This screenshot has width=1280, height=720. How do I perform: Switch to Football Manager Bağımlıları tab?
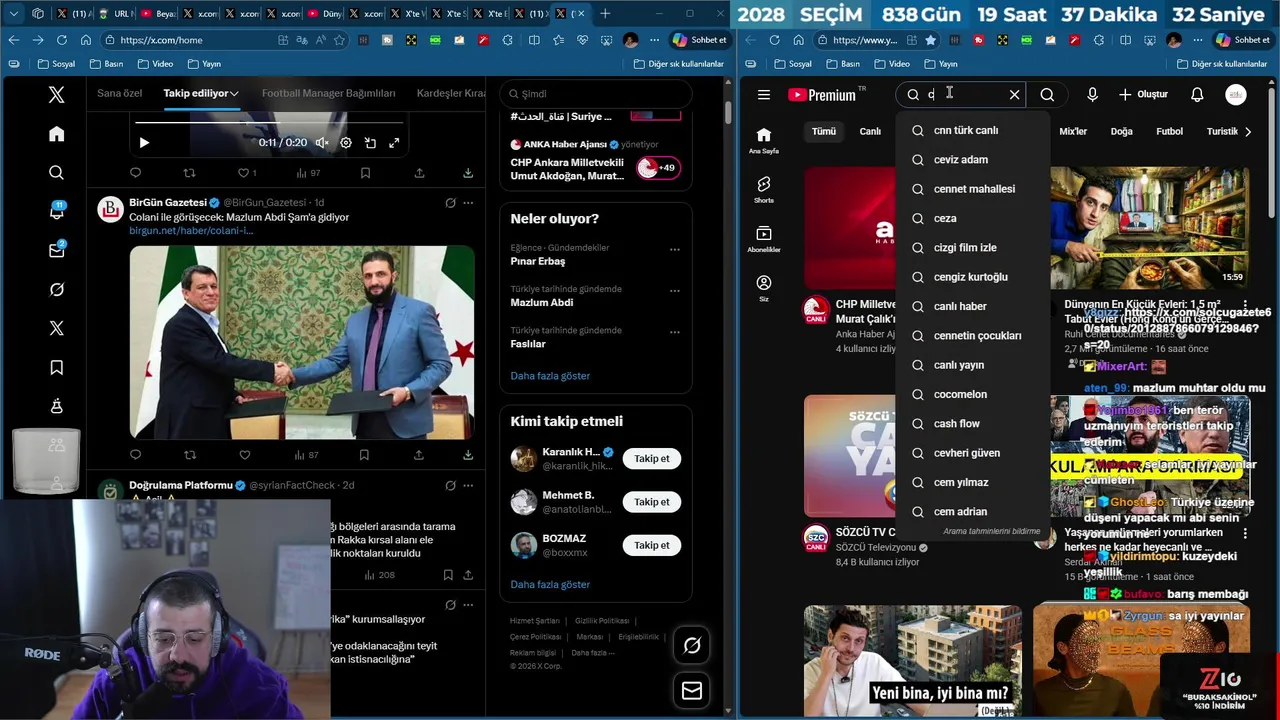pos(328,93)
